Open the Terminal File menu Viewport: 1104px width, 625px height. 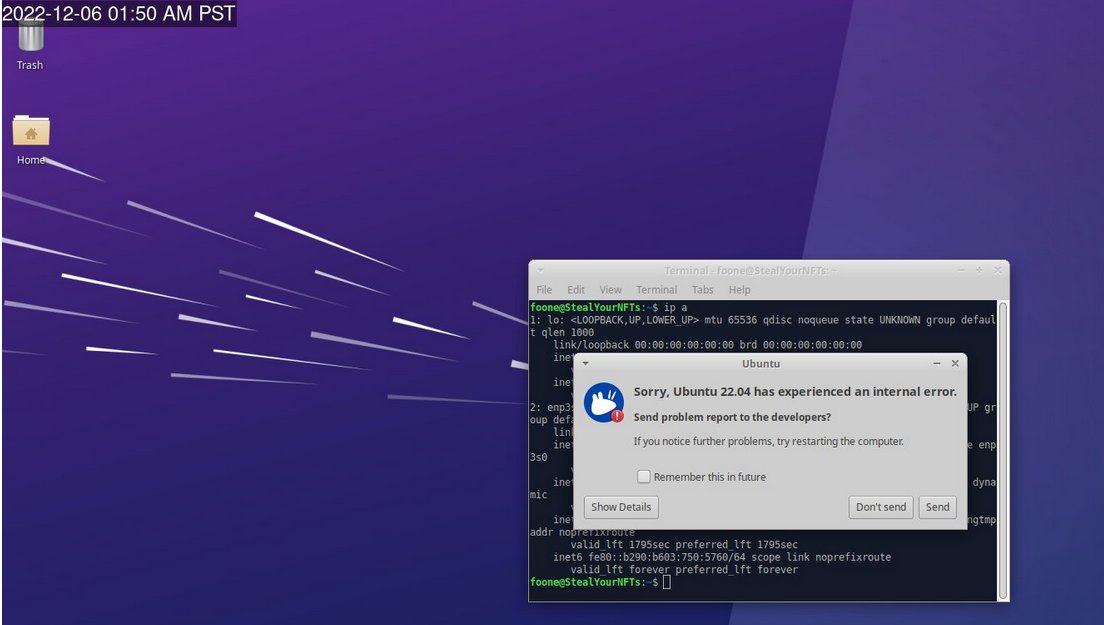click(x=544, y=289)
